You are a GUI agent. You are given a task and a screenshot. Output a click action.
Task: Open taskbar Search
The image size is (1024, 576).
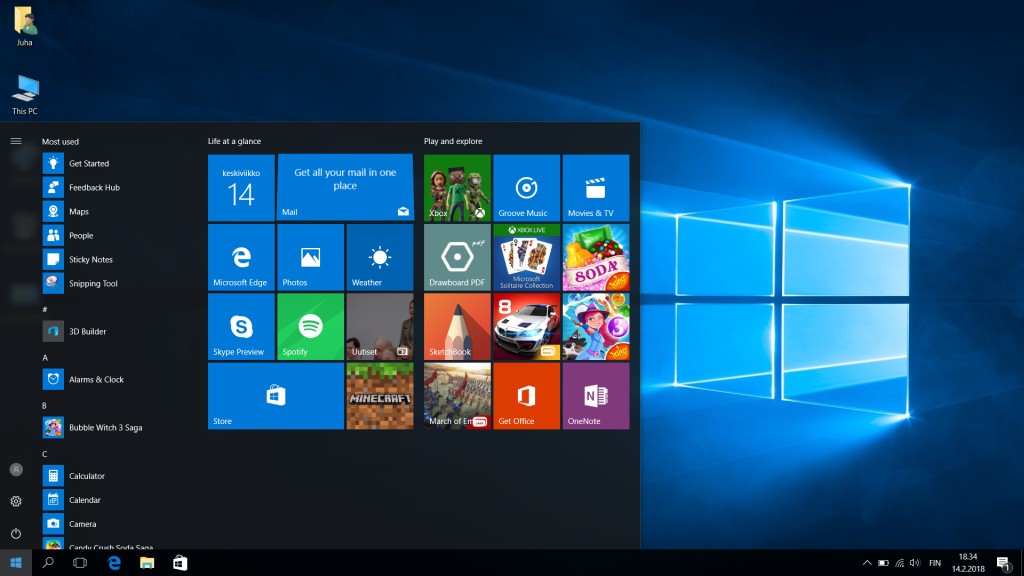[48, 563]
